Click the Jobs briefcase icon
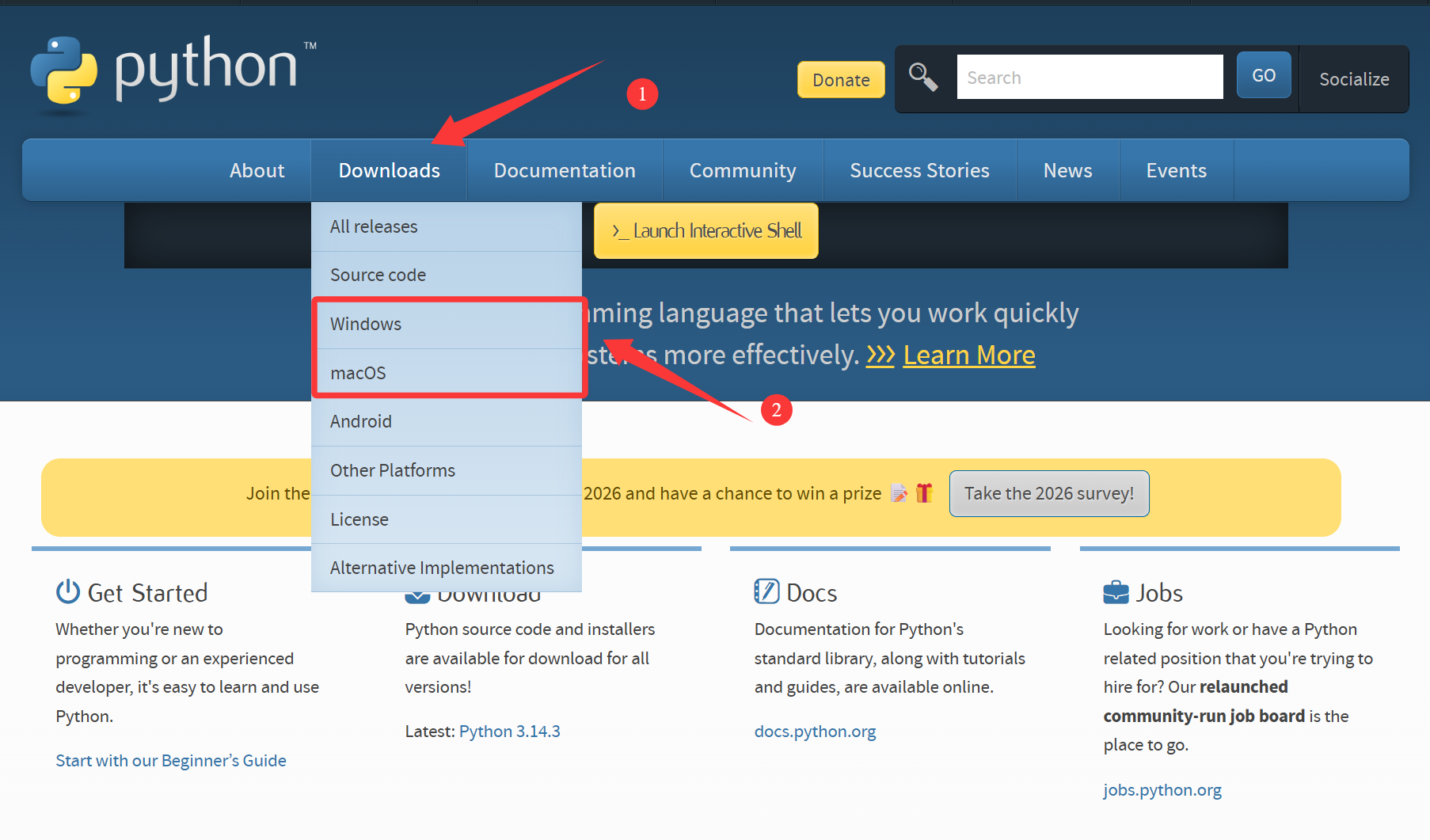Viewport: 1430px width, 840px height. (x=1116, y=592)
